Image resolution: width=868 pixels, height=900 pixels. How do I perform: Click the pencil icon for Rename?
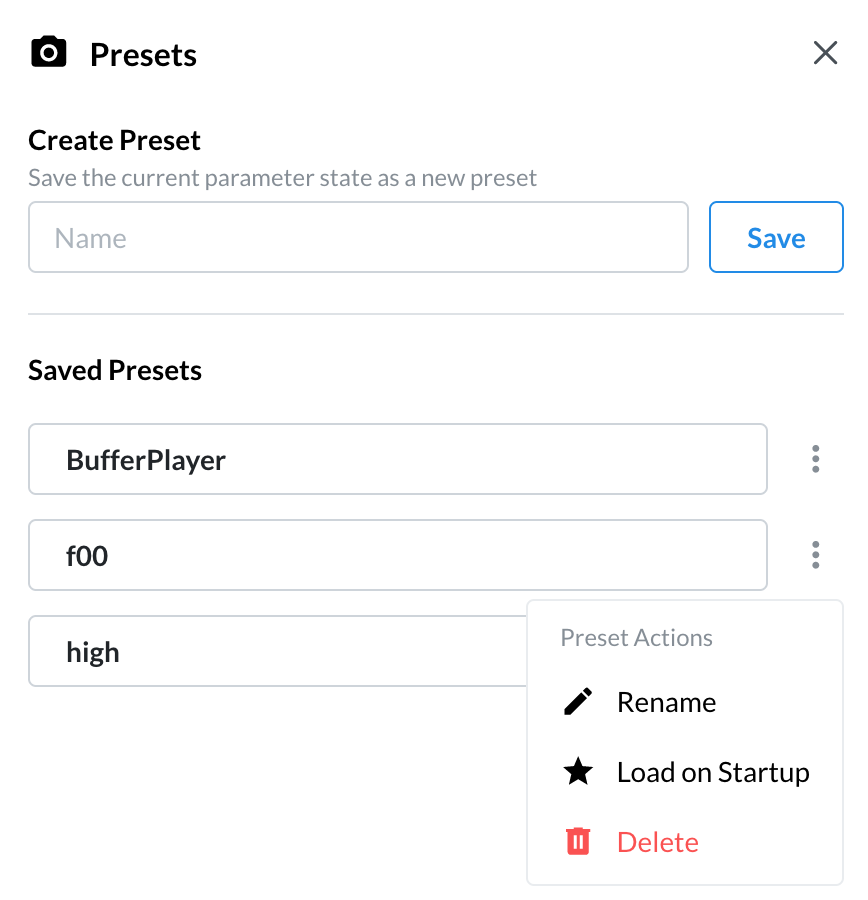578,702
